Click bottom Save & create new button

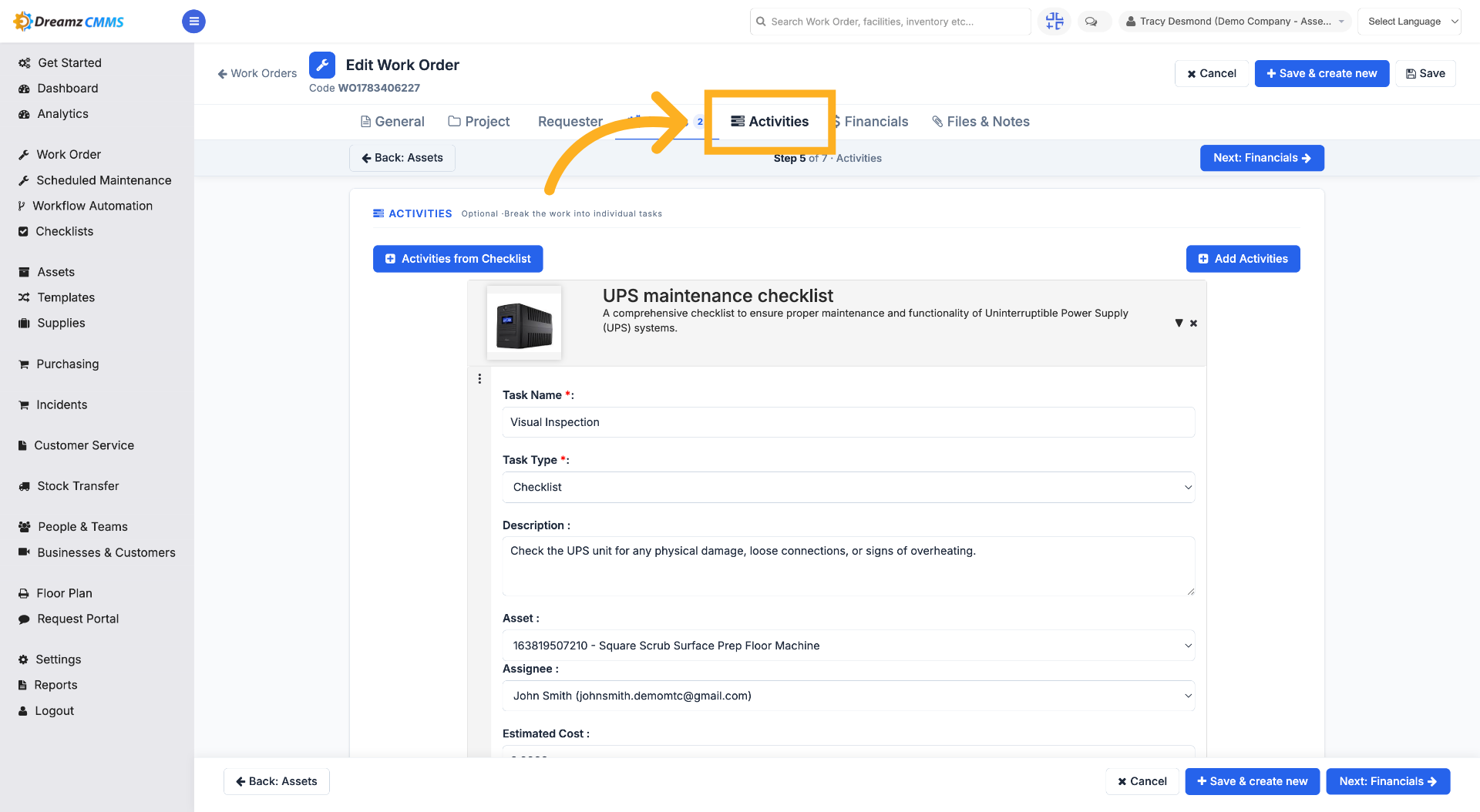pos(1253,781)
